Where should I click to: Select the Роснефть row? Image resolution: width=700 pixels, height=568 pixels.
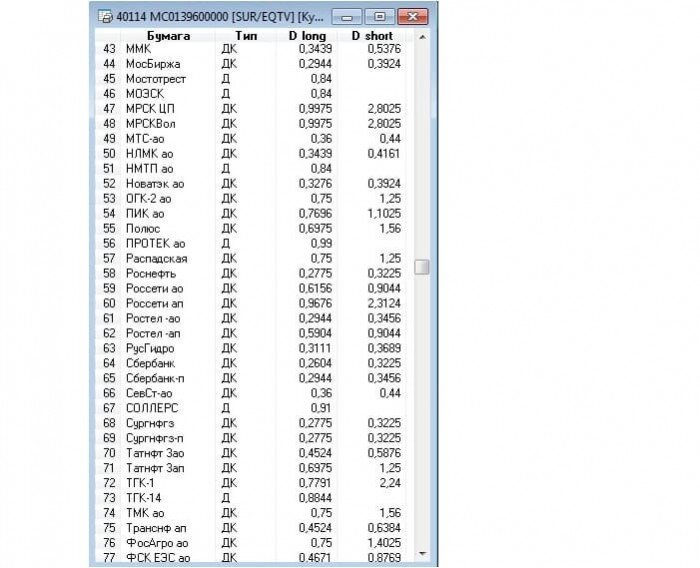pos(251,273)
